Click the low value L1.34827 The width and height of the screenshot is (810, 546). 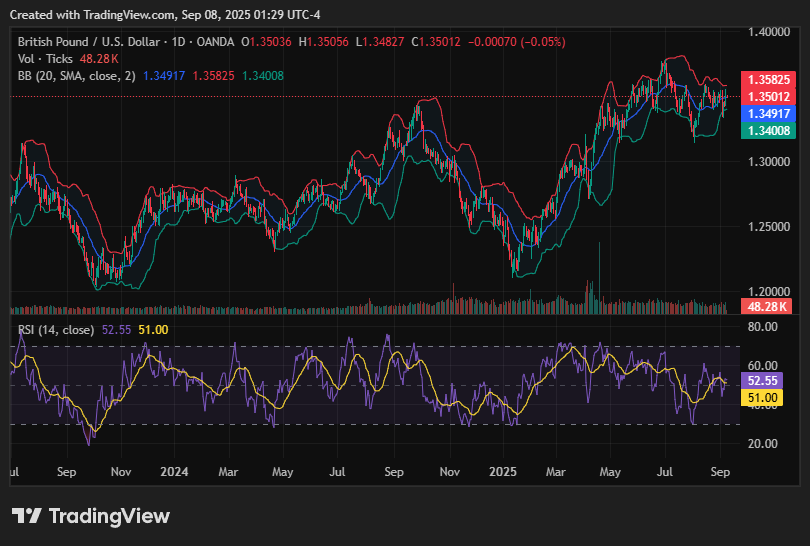[380, 42]
